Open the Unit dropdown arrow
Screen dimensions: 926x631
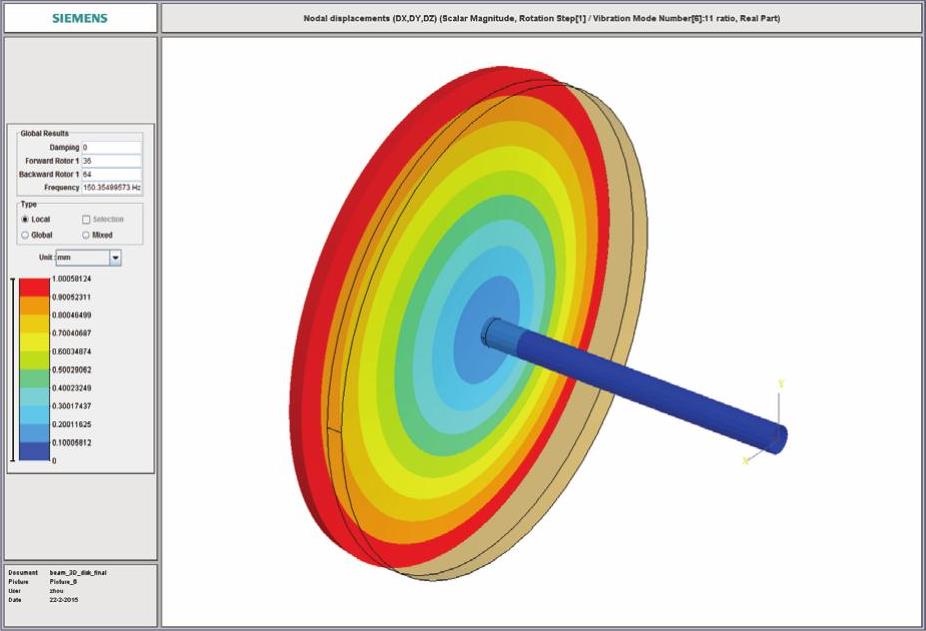(115, 258)
